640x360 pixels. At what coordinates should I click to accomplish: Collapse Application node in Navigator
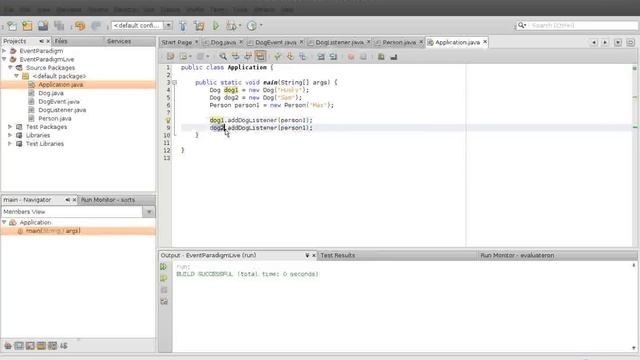click(4, 222)
